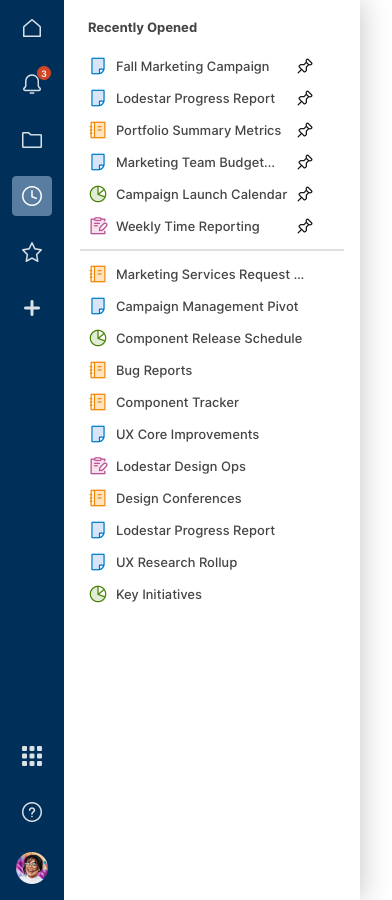Unpin Weekly Time Reporting
The image size is (392, 900).
[x=305, y=226]
